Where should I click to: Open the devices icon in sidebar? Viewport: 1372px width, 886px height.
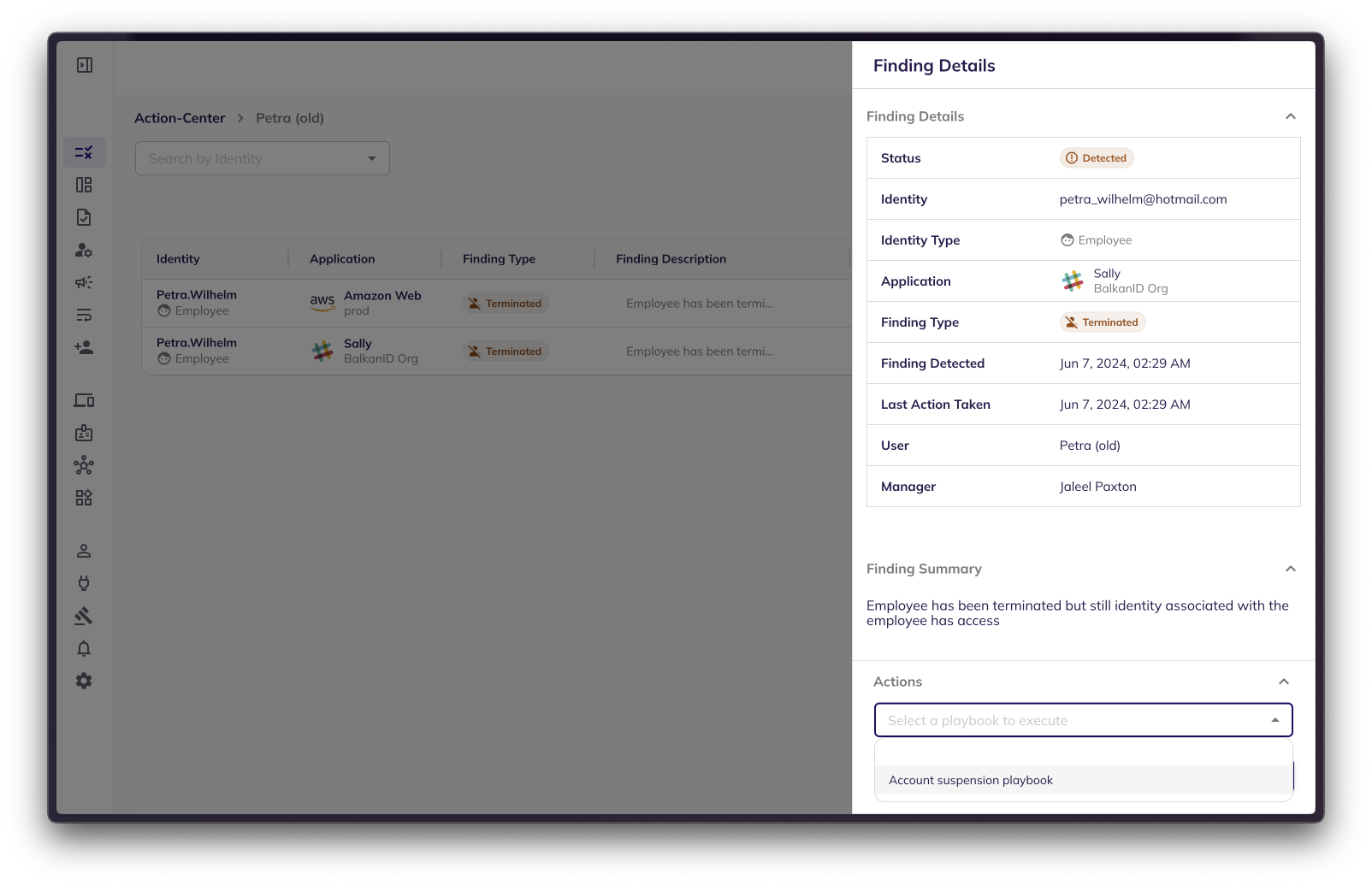[x=84, y=400]
